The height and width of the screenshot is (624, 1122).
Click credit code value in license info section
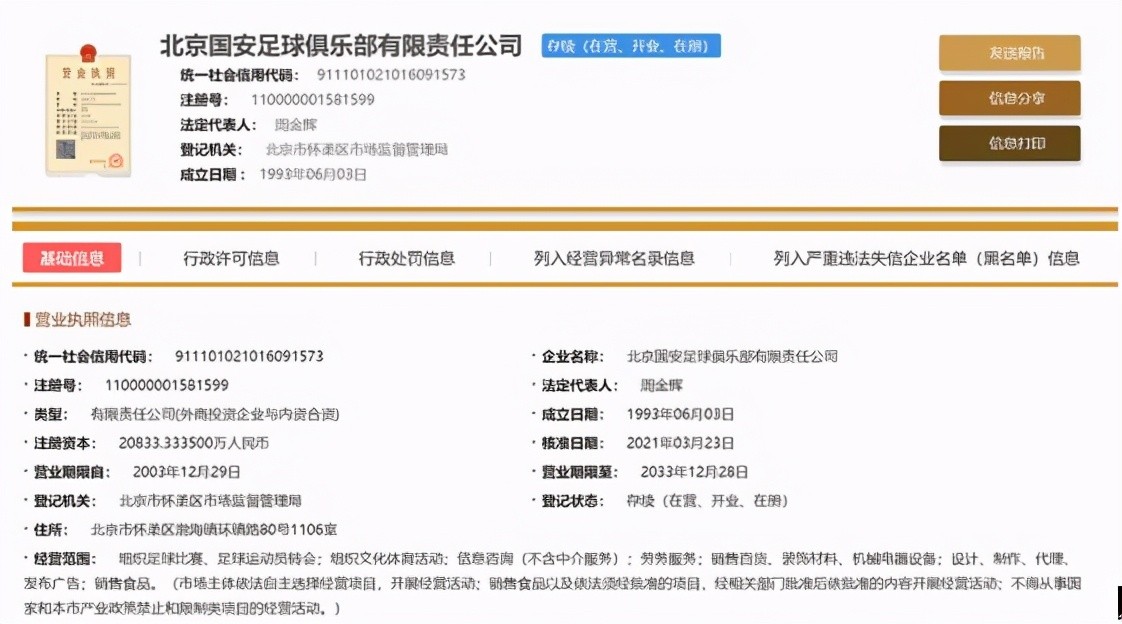pyautogui.click(x=249, y=356)
